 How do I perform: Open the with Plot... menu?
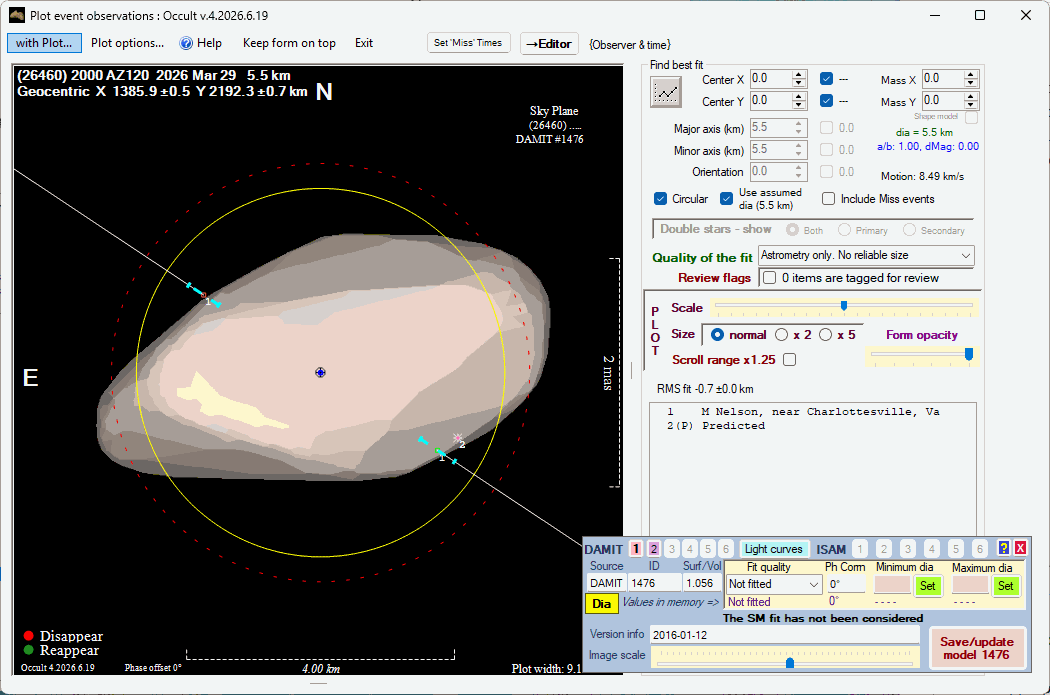[44, 43]
